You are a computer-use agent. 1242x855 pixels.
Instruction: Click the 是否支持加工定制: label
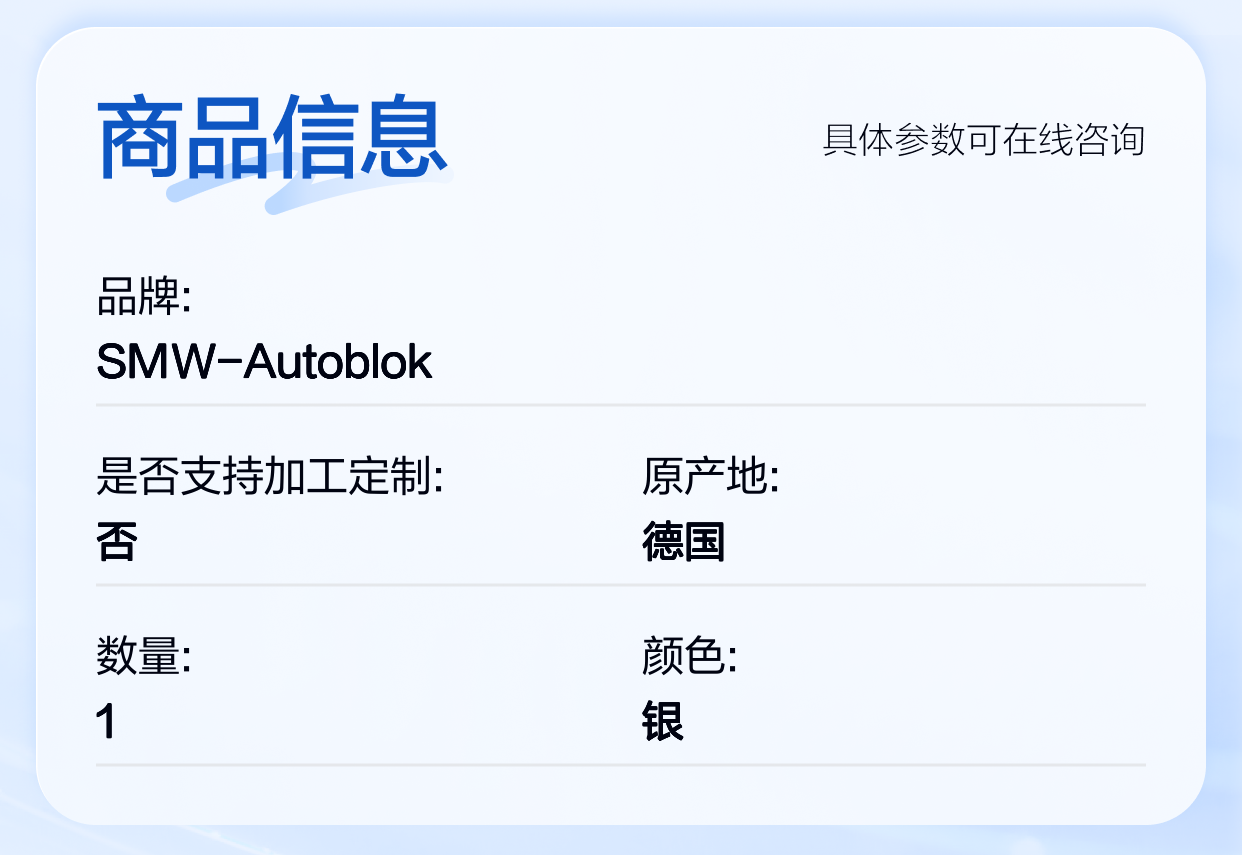pyautogui.click(x=269, y=478)
